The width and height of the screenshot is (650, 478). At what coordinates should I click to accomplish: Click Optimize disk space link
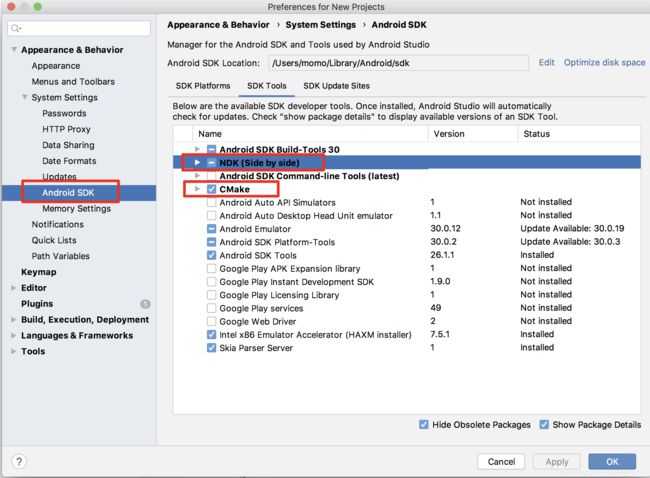[x=604, y=63]
